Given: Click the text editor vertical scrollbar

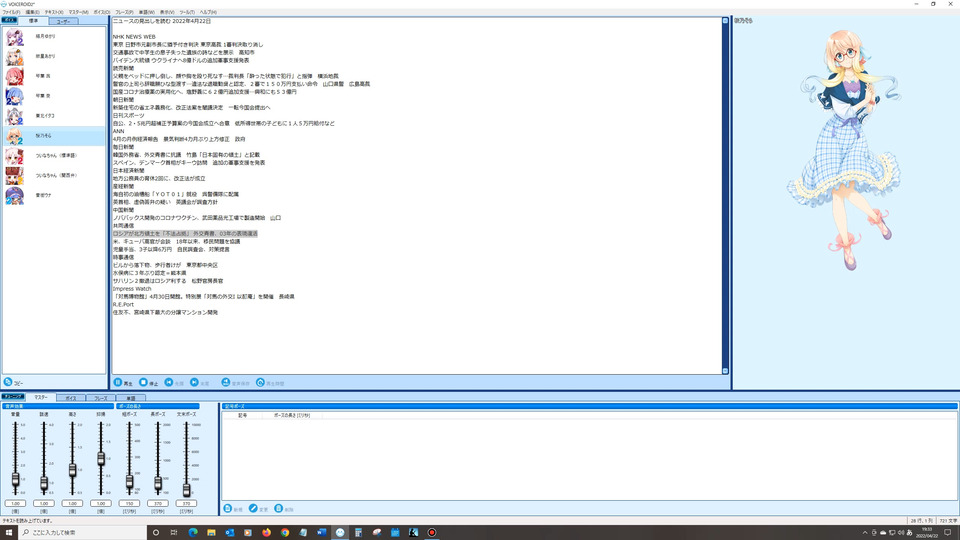Looking at the screenshot, I should coord(725,196).
